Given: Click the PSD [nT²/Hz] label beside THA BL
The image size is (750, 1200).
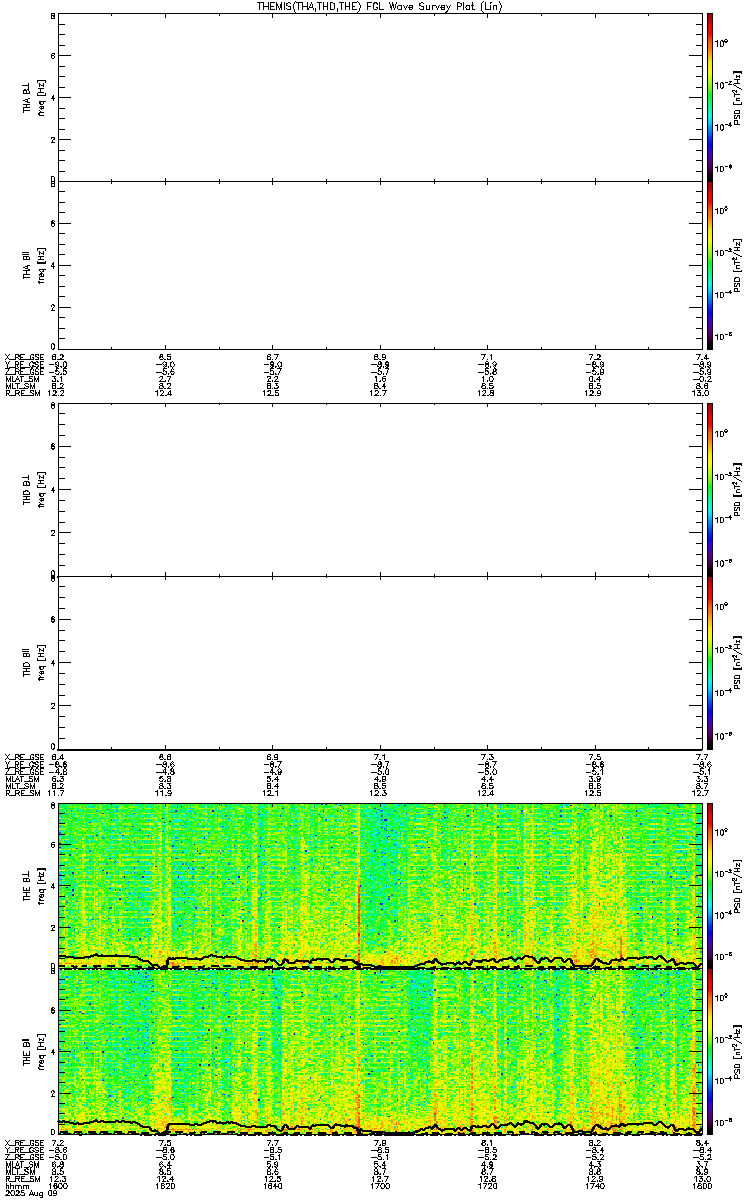Looking at the screenshot, I should [x=740, y=97].
